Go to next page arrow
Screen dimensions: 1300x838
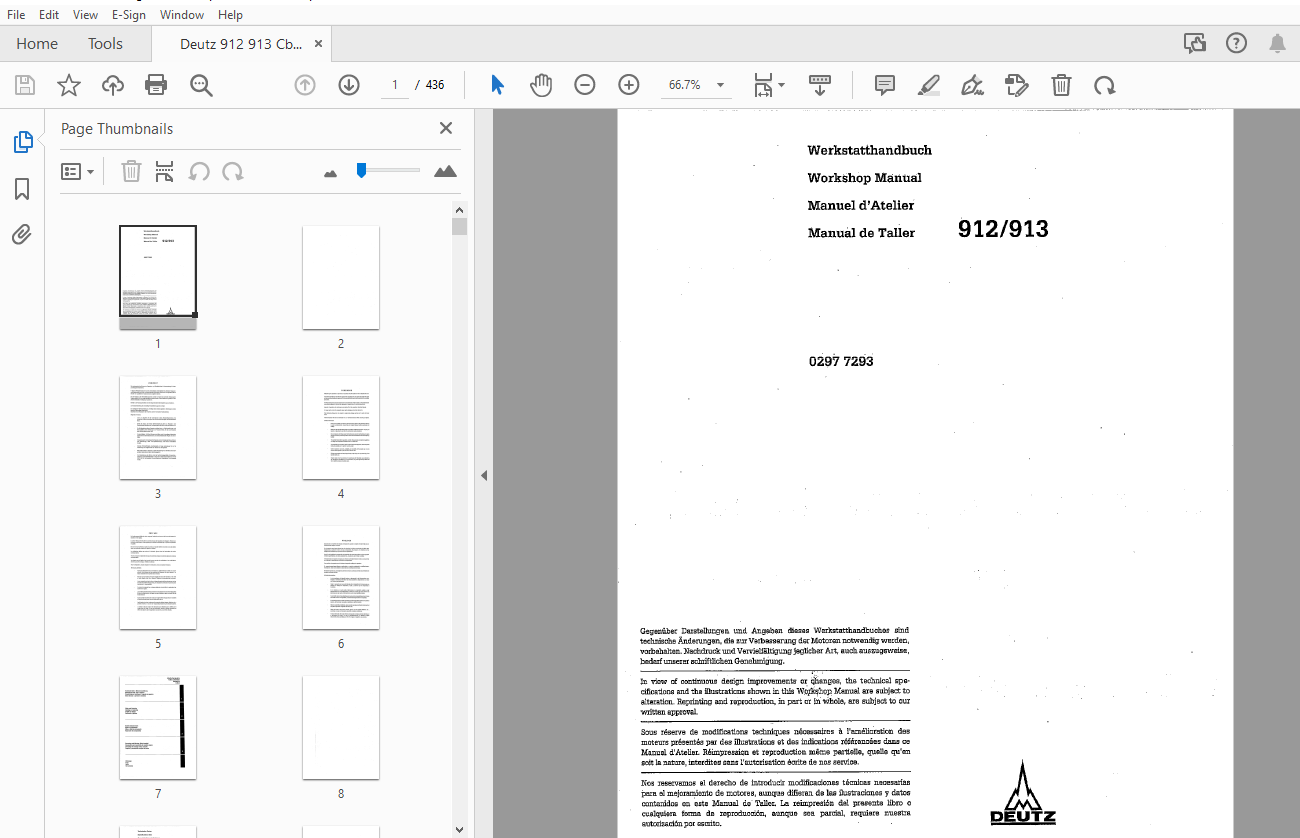tap(349, 85)
